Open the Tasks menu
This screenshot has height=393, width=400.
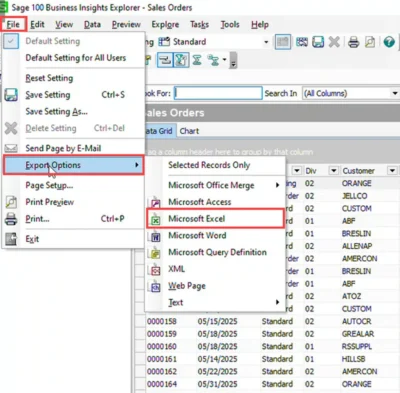(199, 24)
